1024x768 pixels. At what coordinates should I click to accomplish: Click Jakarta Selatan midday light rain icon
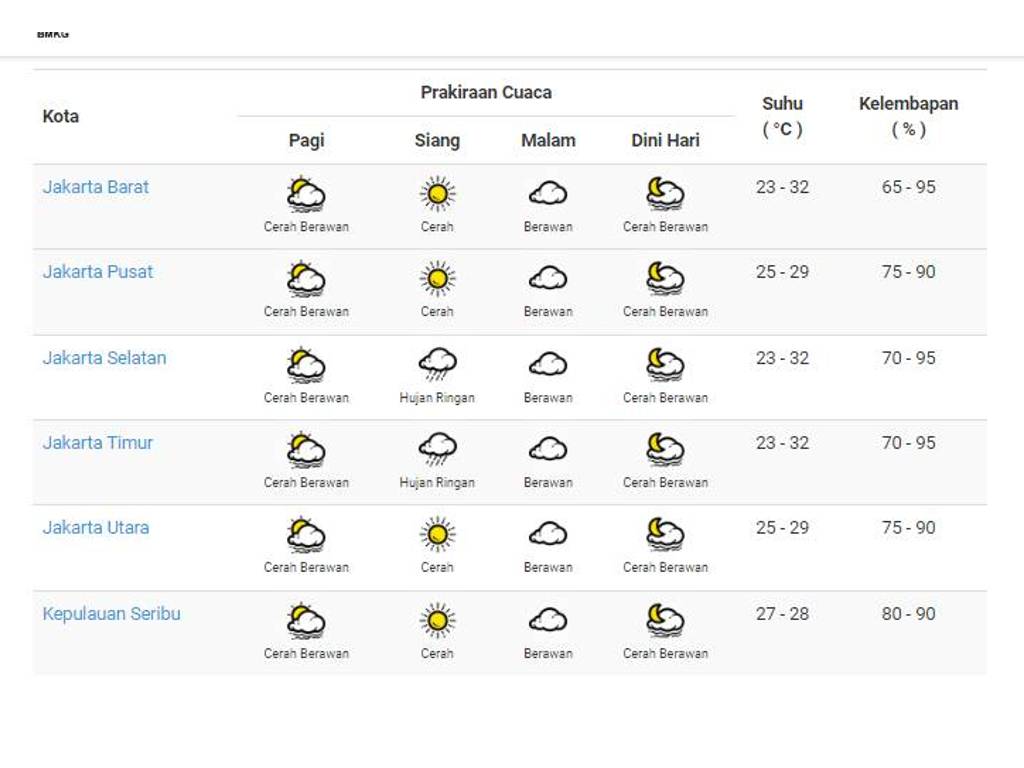437,364
